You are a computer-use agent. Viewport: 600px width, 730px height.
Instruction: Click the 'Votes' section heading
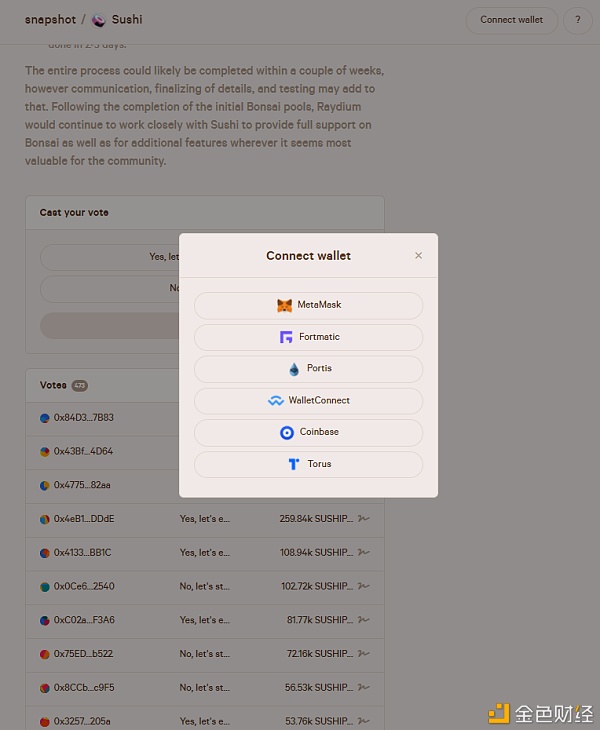coord(53,385)
